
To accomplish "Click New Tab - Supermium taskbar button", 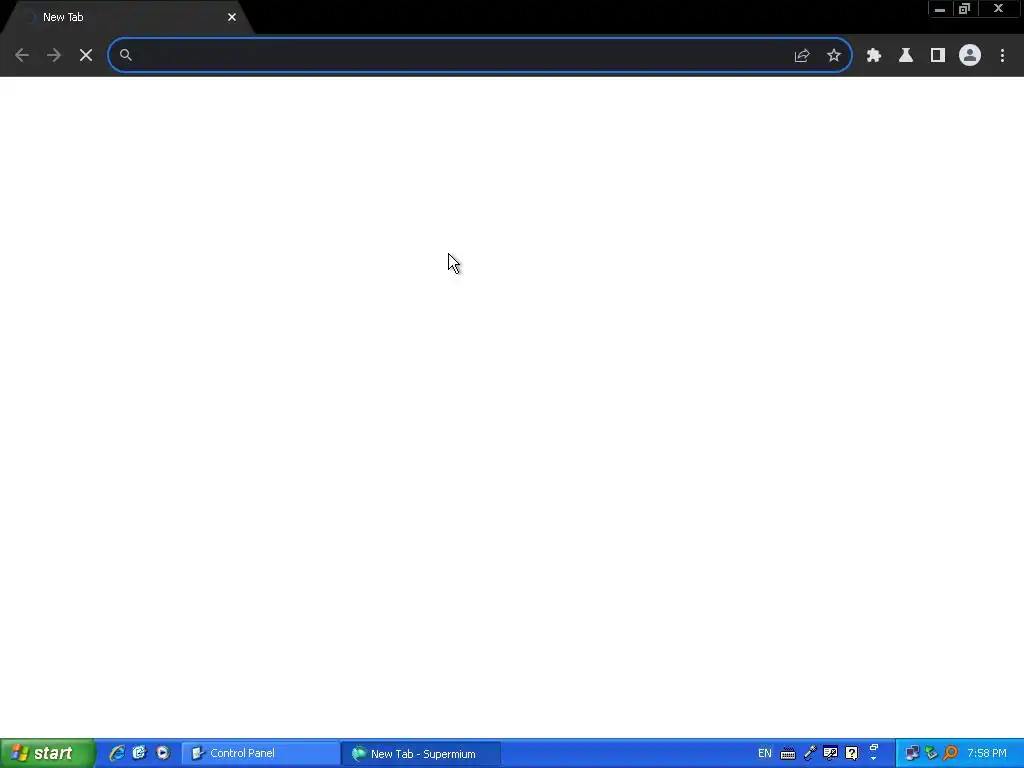I will pos(422,754).
